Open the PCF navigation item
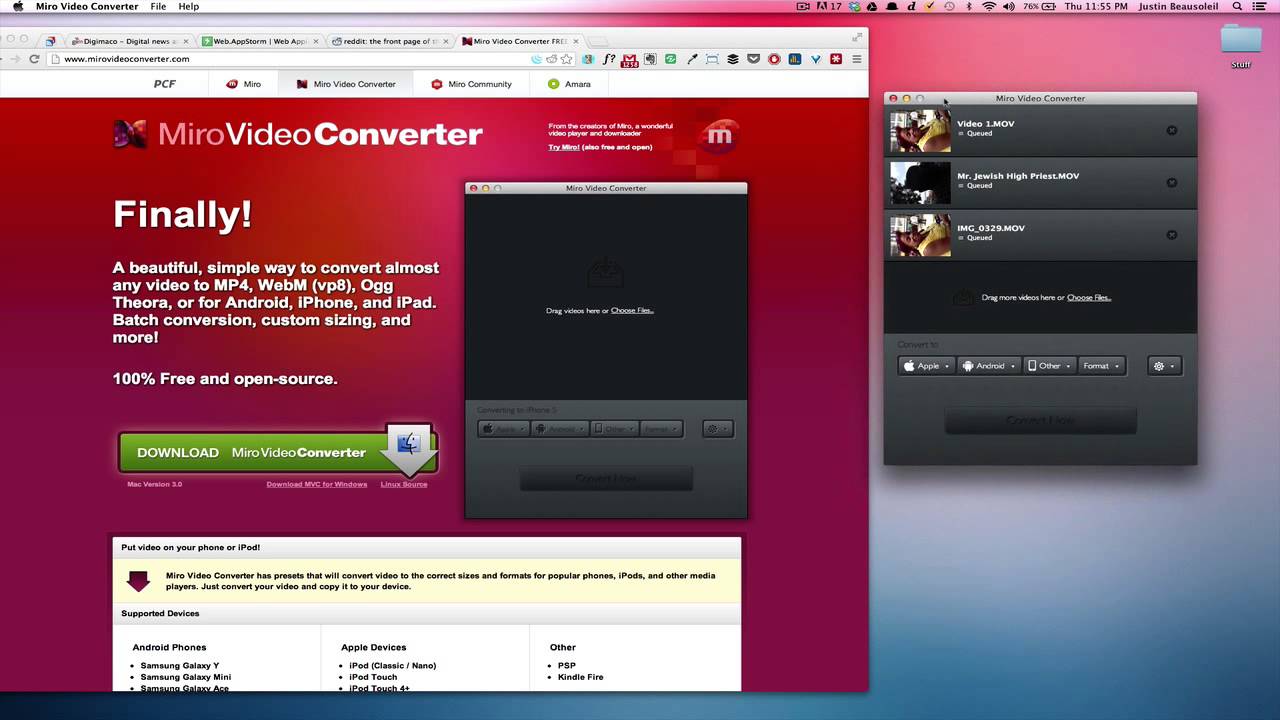The height and width of the screenshot is (720, 1280). point(164,84)
